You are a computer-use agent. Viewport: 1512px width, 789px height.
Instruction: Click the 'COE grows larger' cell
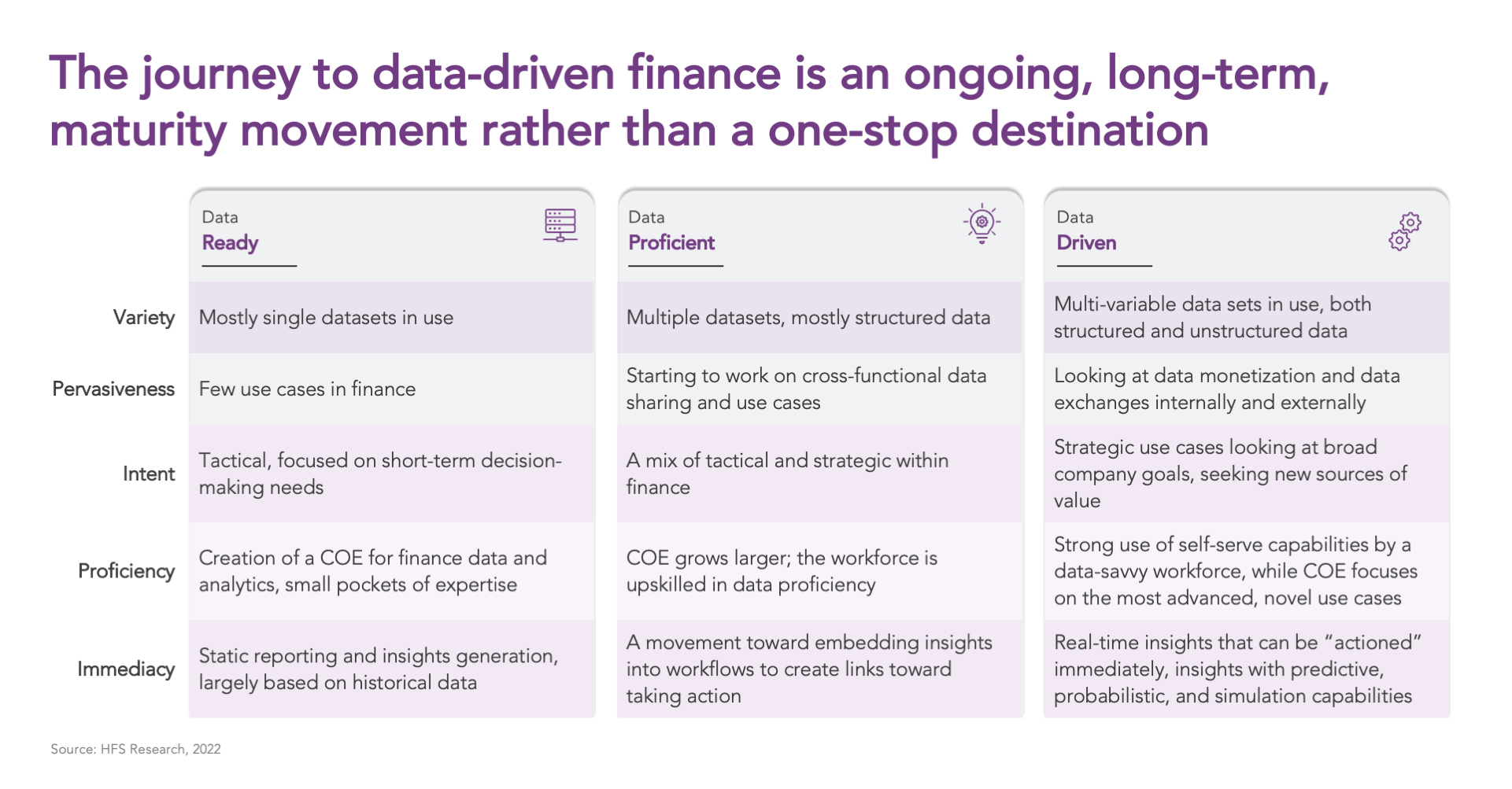(819, 571)
